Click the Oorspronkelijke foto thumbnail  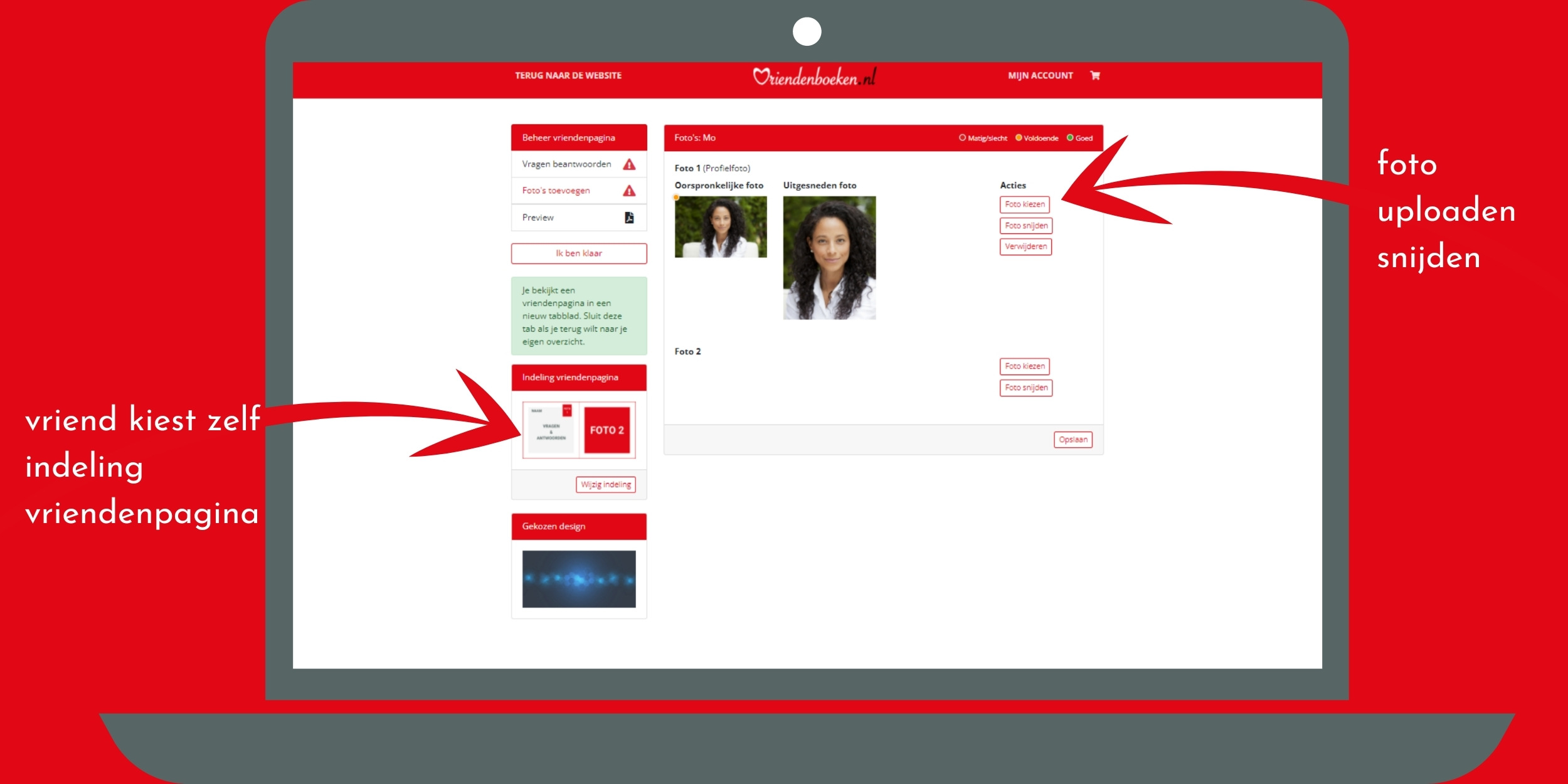click(x=721, y=227)
